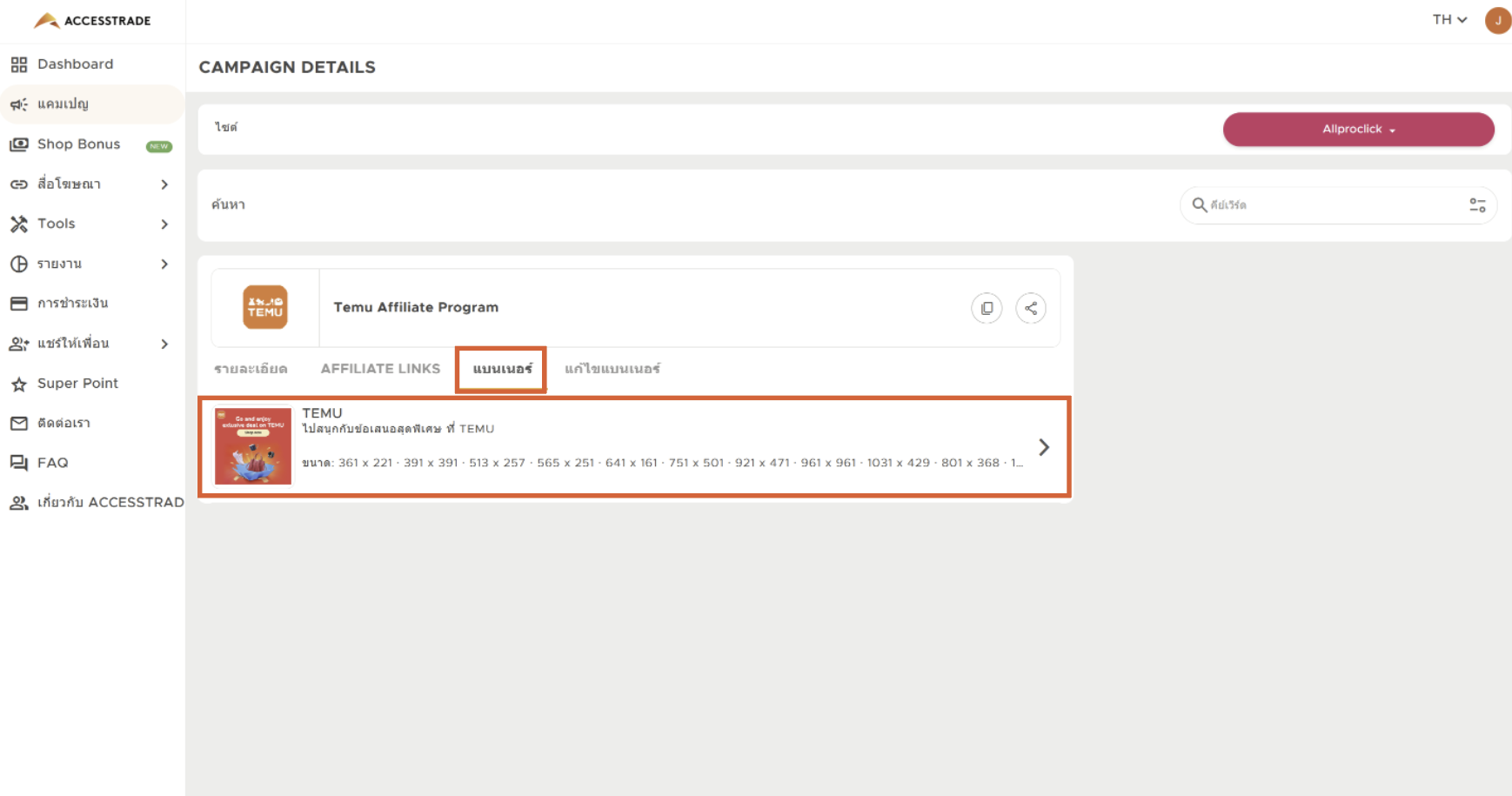Click the Temu logo thumbnail
1512x796 pixels.
point(265,307)
